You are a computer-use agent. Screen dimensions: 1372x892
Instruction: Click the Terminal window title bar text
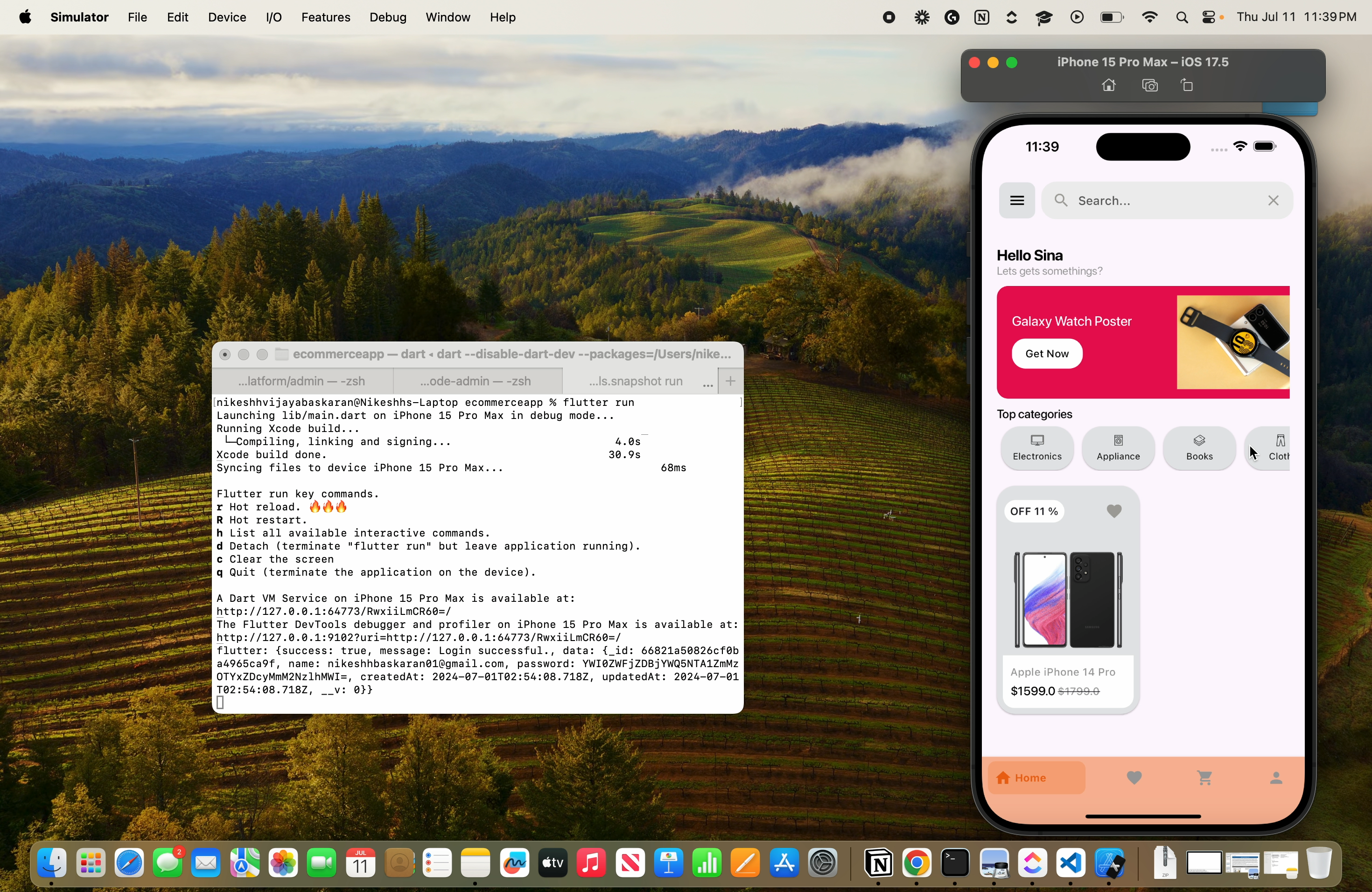pos(512,354)
